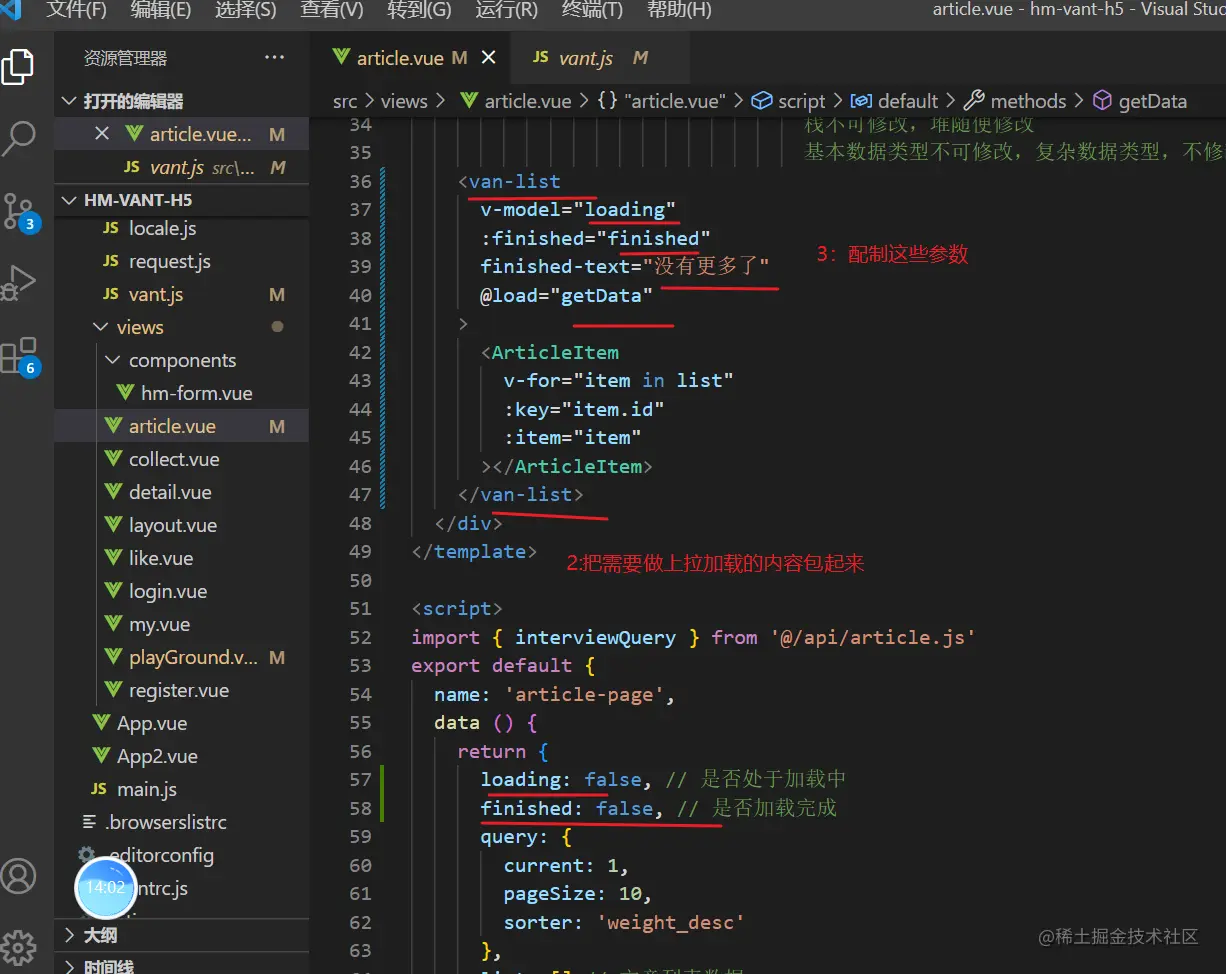Open Extensions view with badge 6

(19, 356)
